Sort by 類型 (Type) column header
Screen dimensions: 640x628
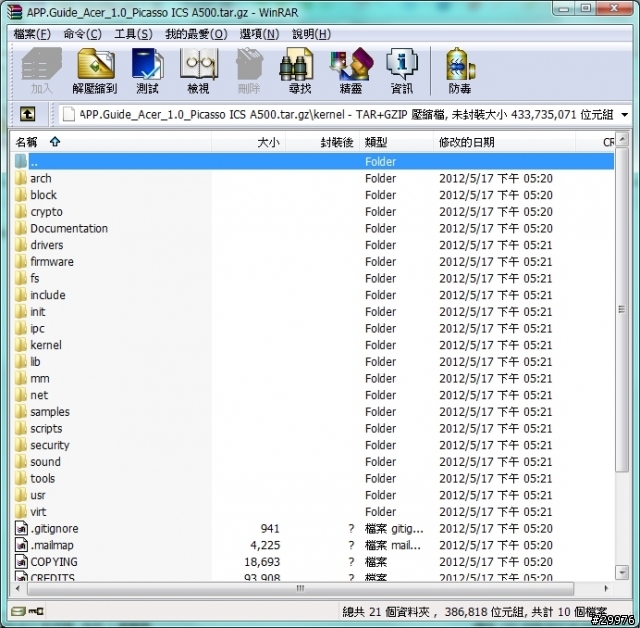396,142
